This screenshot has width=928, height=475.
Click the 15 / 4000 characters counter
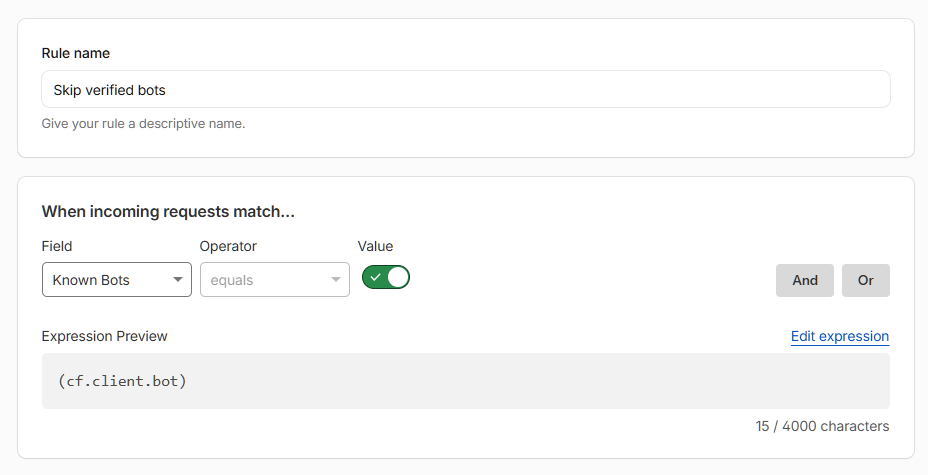click(x=822, y=426)
